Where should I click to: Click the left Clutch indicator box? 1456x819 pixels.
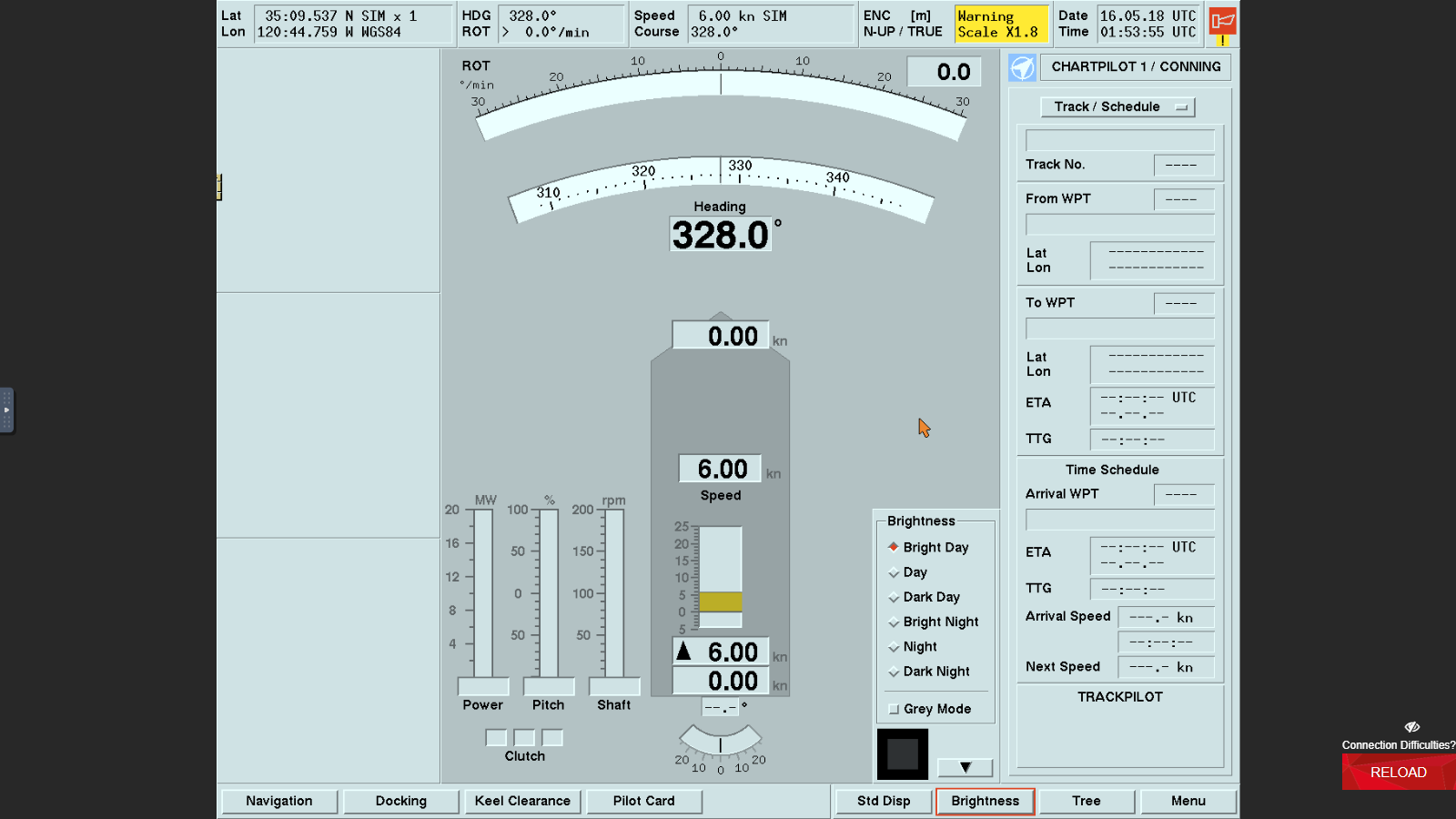click(x=496, y=737)
